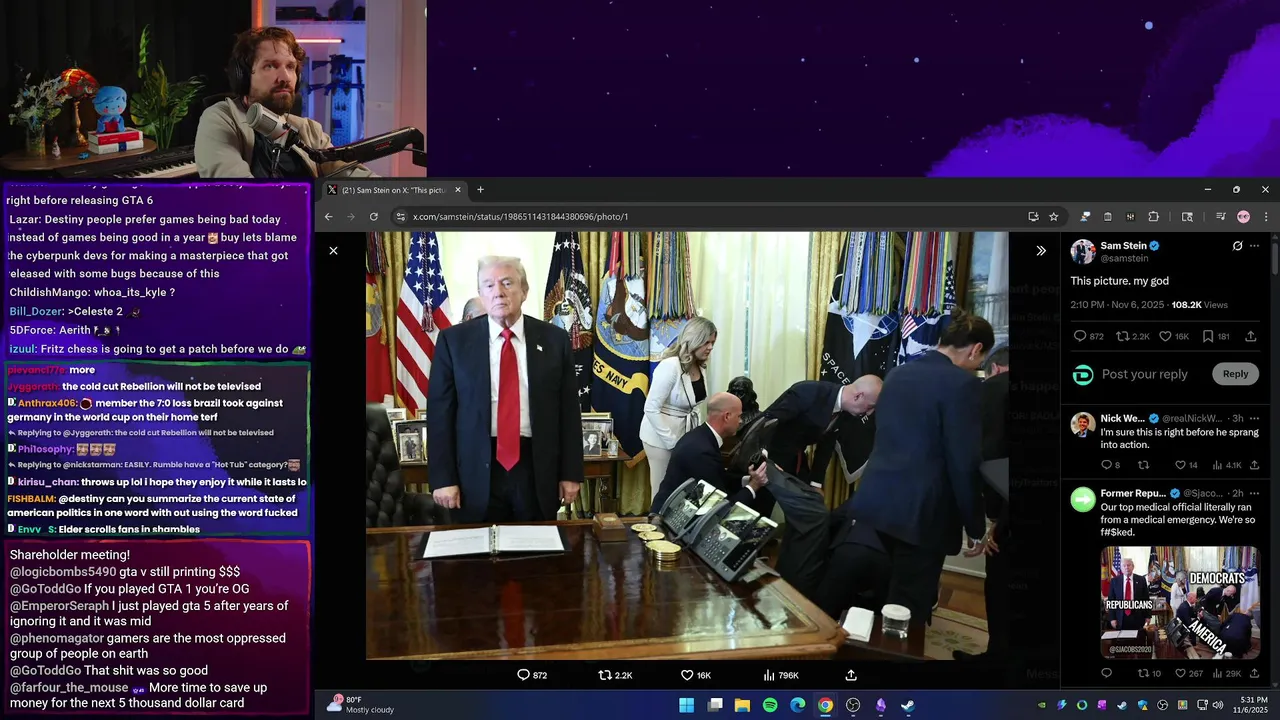1280x720 pixels.
Task: Open more options on Former Repu... reply
Action: [1254, 493]
